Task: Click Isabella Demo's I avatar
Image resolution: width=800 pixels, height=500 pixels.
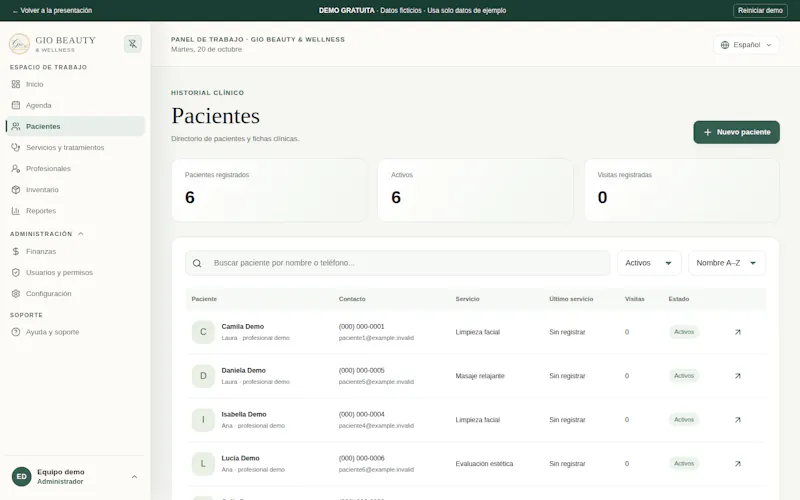Action: pos(203,420)
